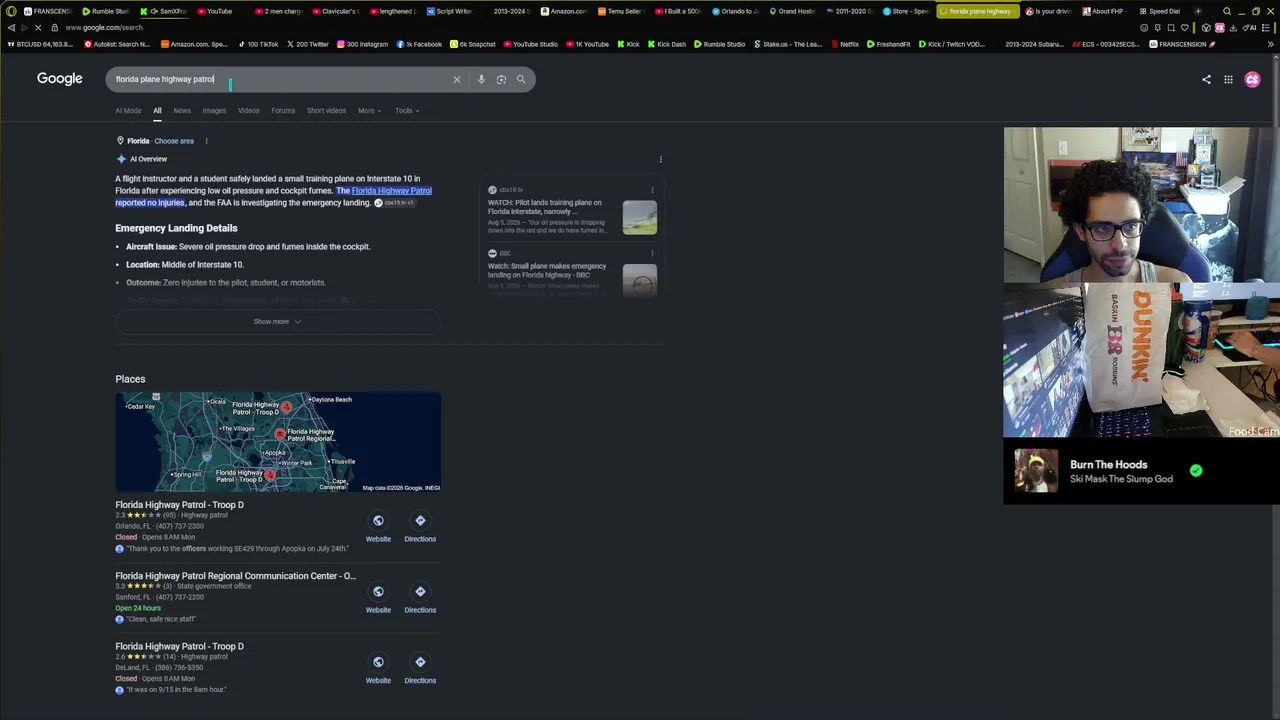Visit the Website for Troop D Orlando
1280x720 pixels.
coord(378,528)
